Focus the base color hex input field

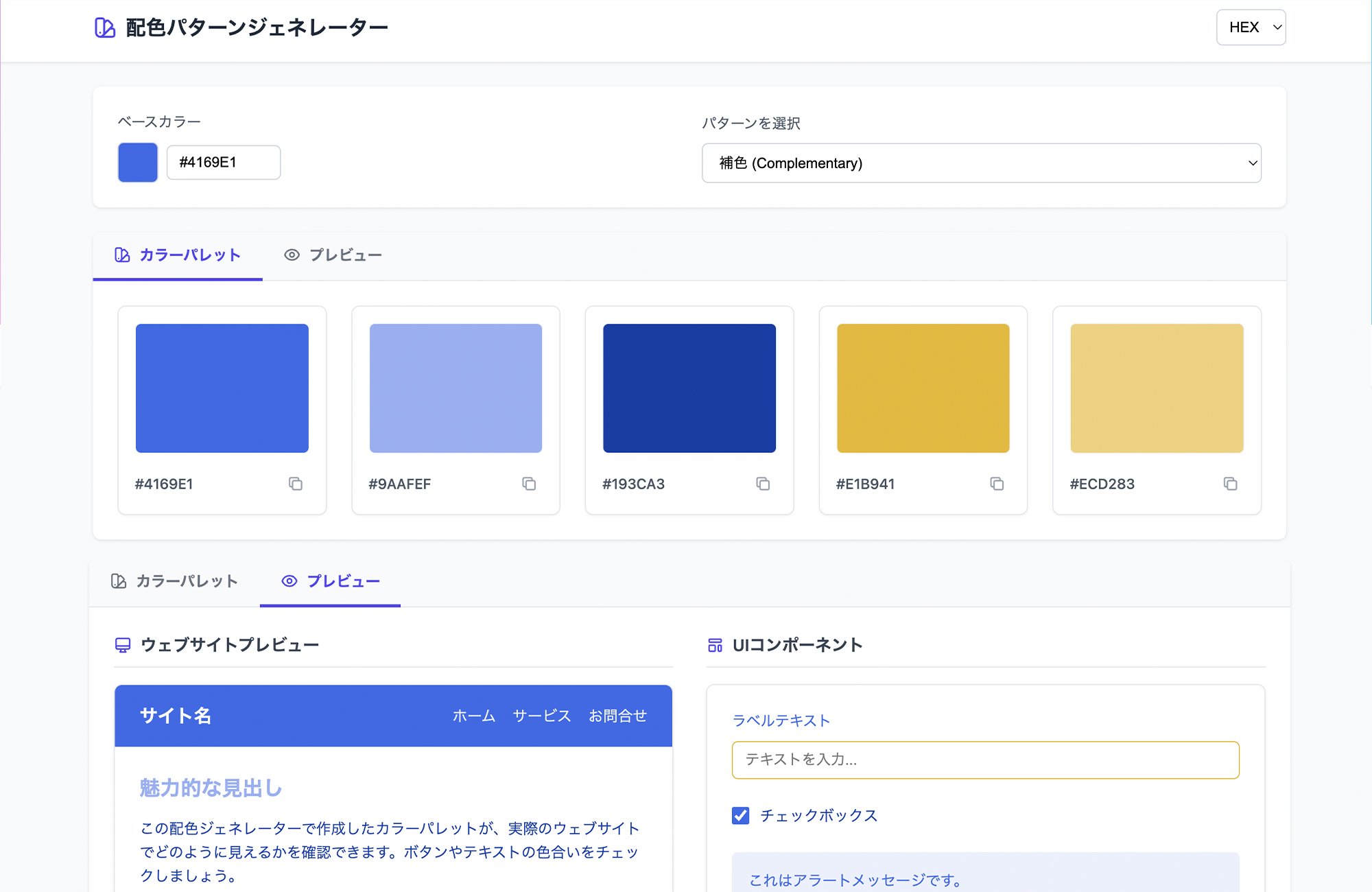[x=224, y=163]
